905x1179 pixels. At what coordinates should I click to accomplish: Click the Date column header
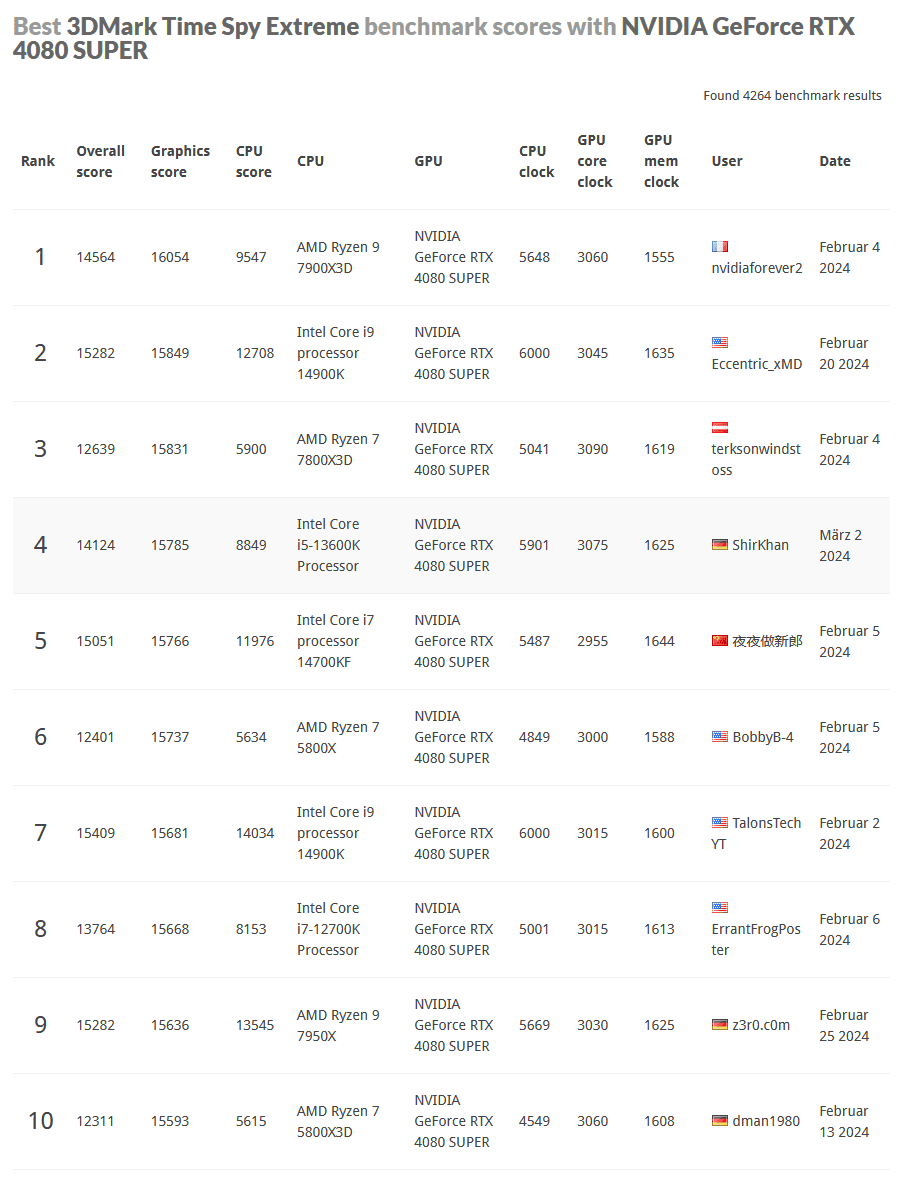(x=835, y=161)
